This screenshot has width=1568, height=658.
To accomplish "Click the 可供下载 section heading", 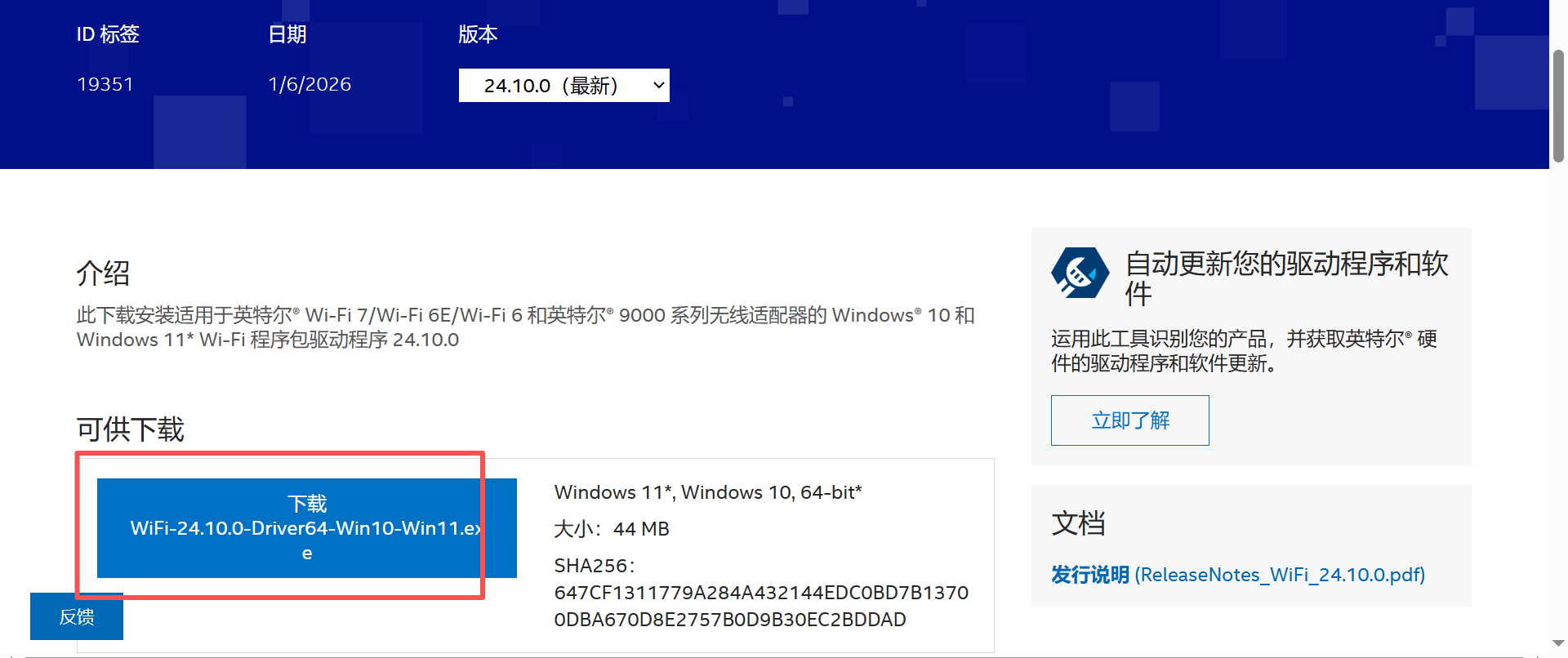I will click(131, 429).
